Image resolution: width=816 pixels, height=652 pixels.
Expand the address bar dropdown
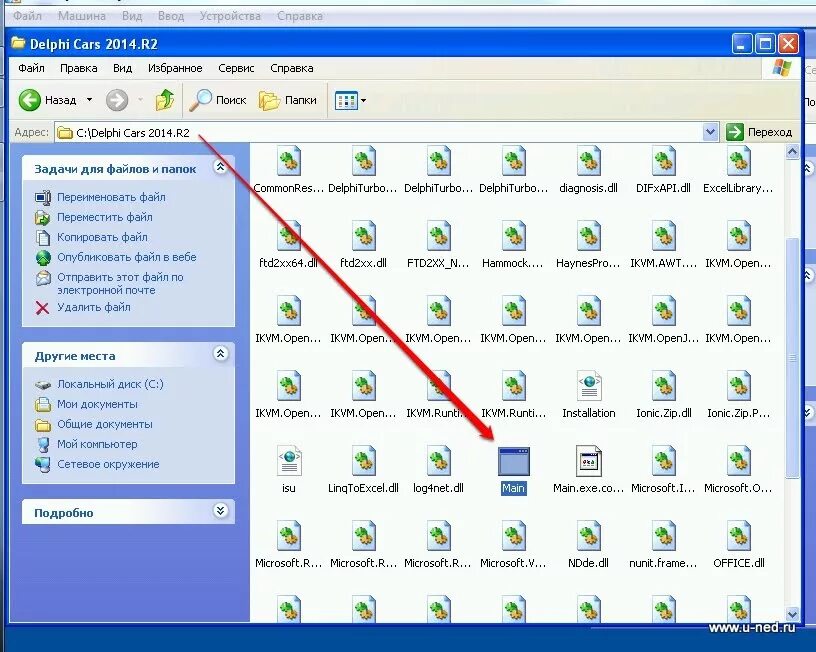710,132
